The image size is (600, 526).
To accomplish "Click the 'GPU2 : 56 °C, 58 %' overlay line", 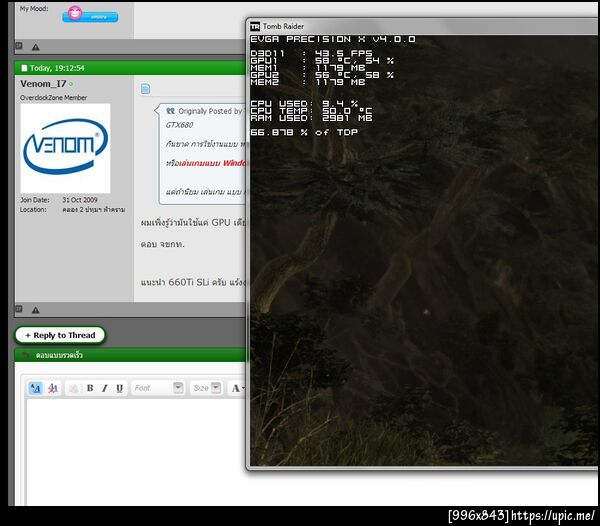I will coord(322,75).
